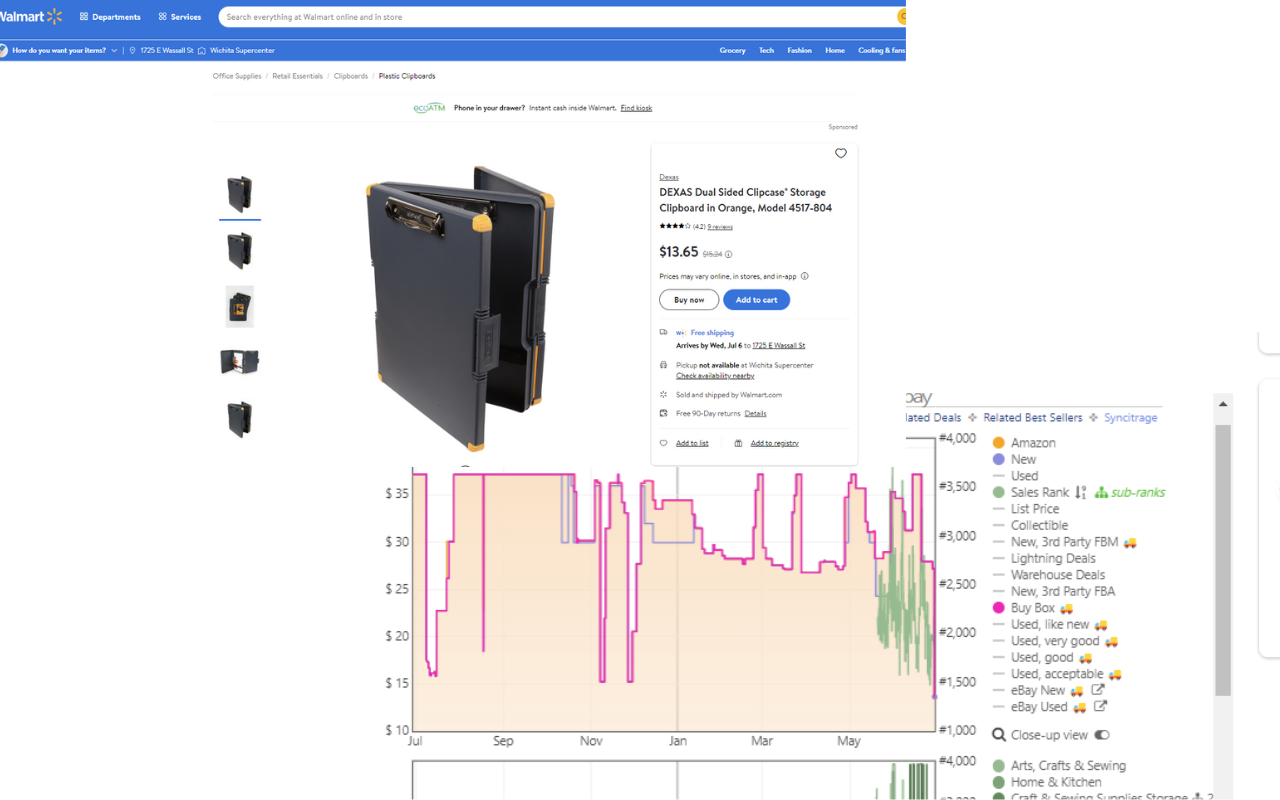
Task: Switch on Close-up view toggle
Action: point(1102,735)
